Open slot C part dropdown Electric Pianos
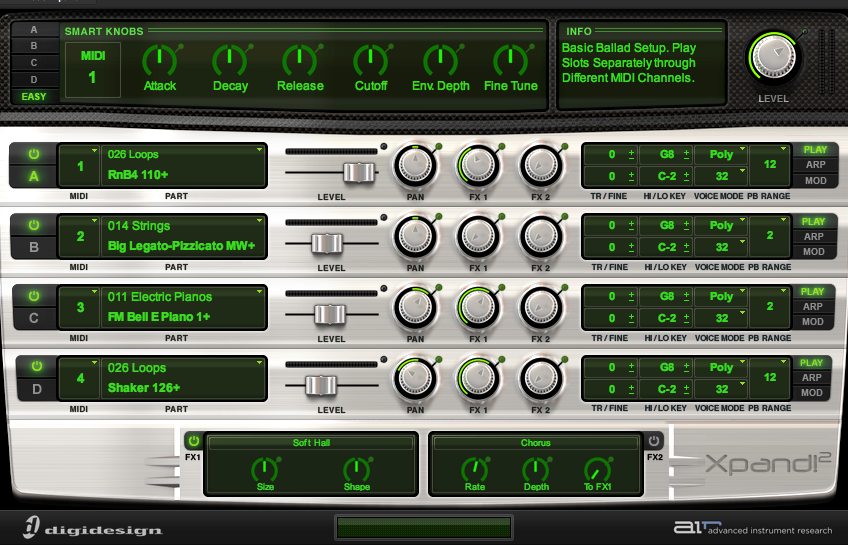Image resolution: width=848 pixels, height=545 pixels. pos(184,307)
